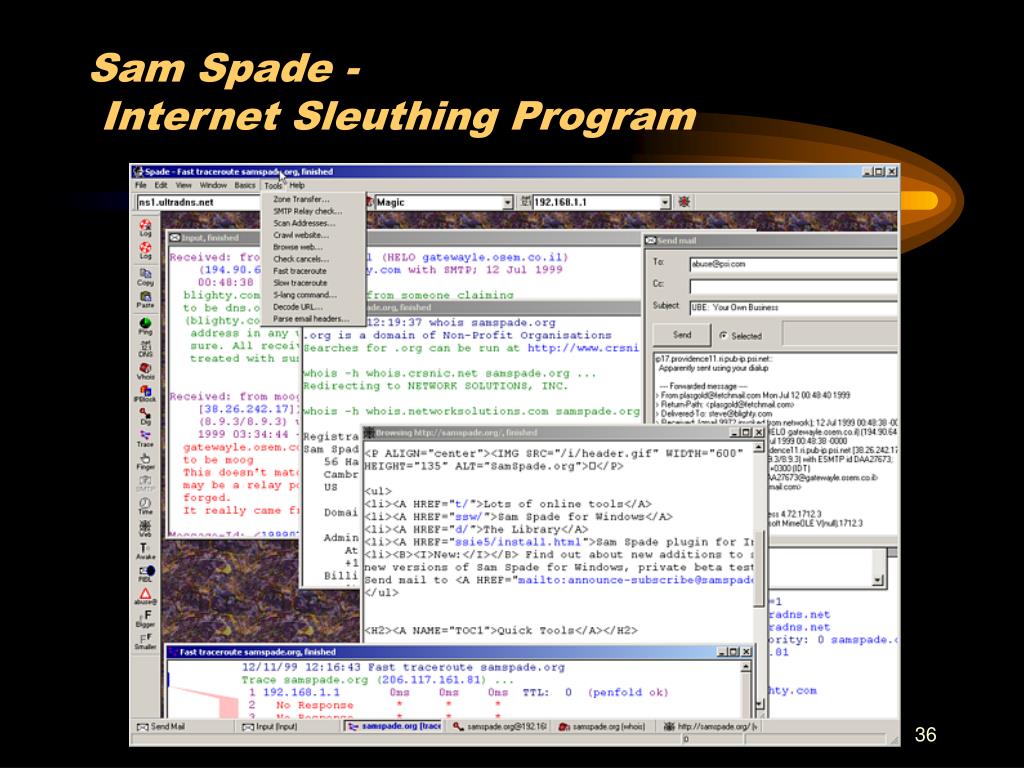This screenshot has width=1024, height=768.
Task: Make font Smaller using sidebar icon
Action: coord(145,641)
